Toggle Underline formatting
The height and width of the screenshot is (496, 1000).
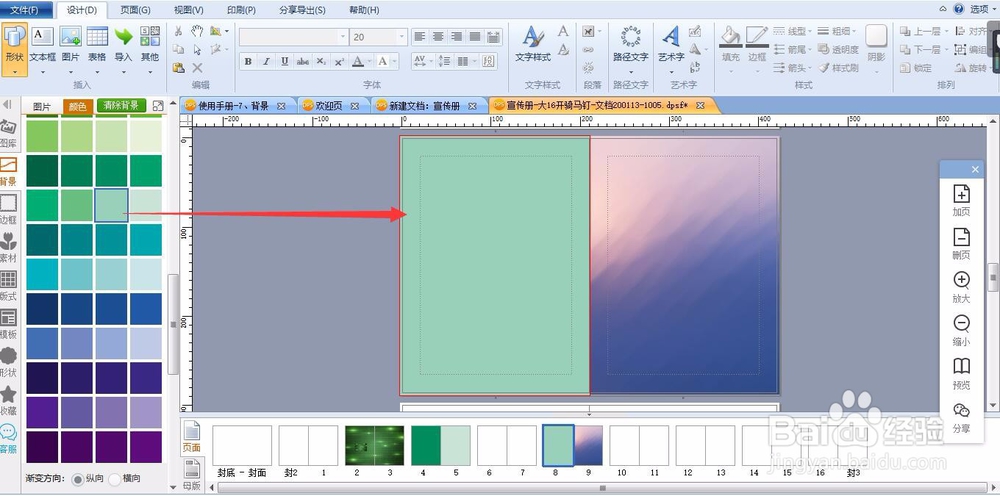pos(284,61)
